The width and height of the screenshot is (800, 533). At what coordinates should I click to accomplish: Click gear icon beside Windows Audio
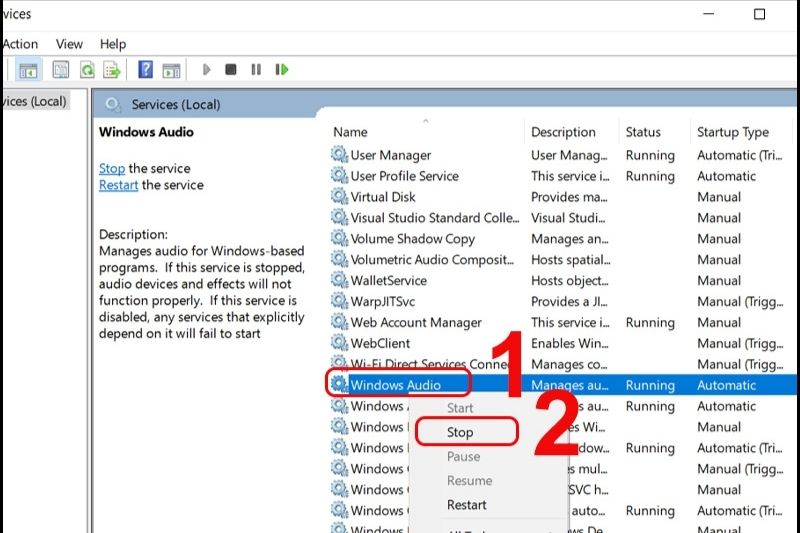tap(339, 384)
